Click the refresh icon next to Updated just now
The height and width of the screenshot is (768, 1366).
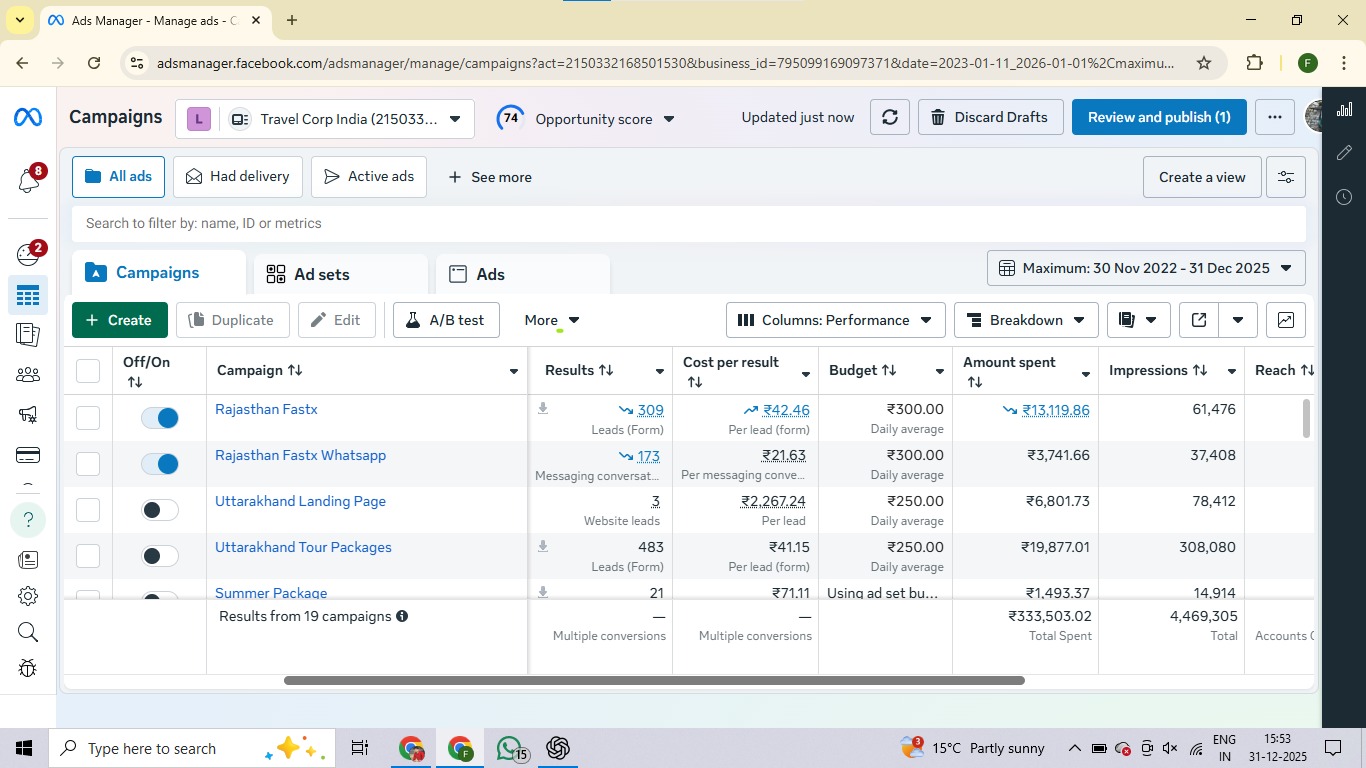[x=889, y=117]
